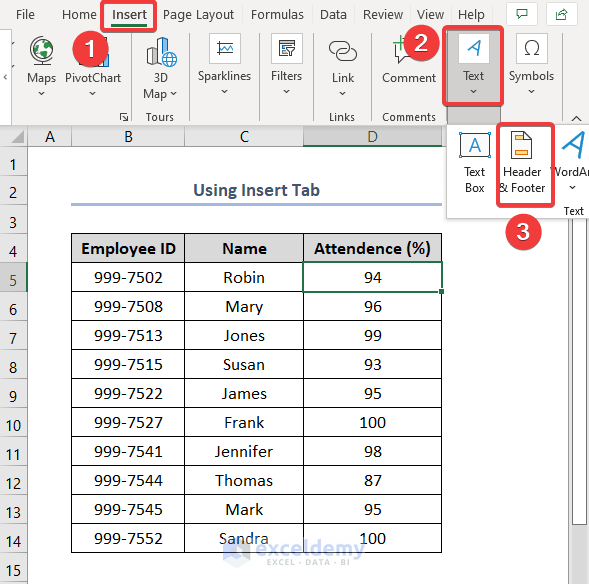
Task: Select cell containing Susan
Action: (x=244, y=364)
